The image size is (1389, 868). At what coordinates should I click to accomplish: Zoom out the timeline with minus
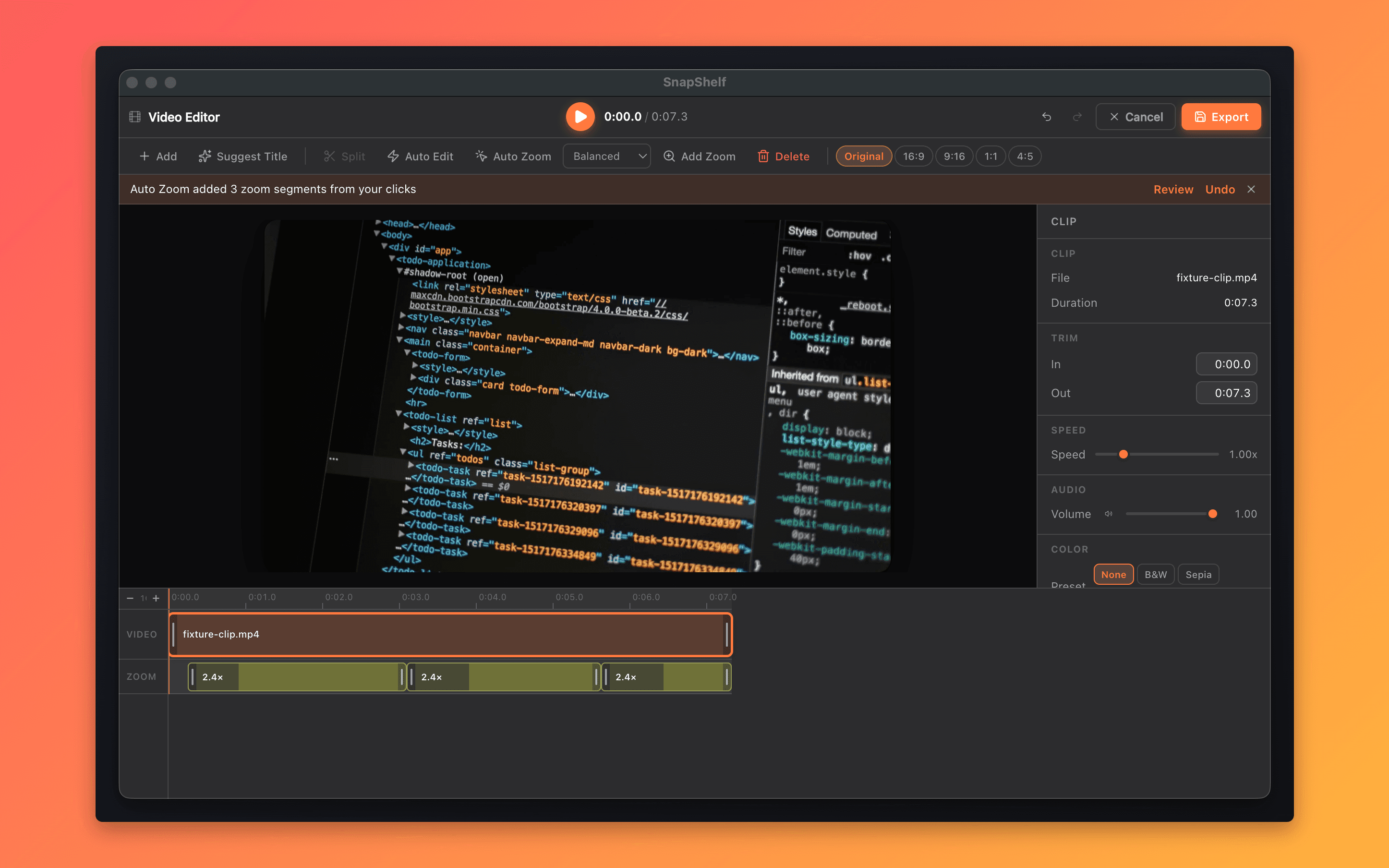click(x=130, y=598)
